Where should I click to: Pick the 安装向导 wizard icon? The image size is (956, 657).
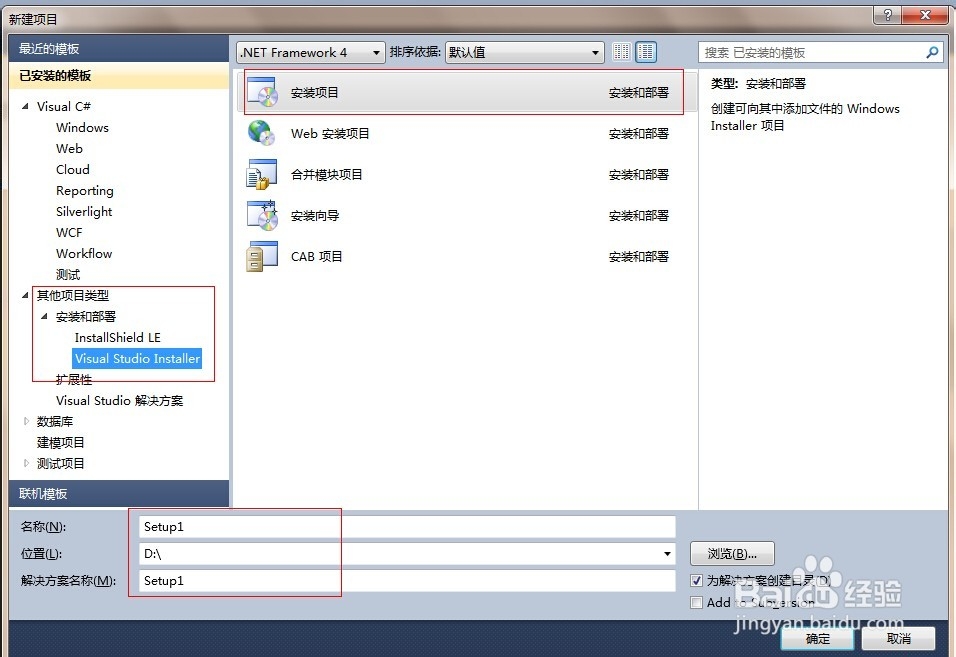click(262, 215)
